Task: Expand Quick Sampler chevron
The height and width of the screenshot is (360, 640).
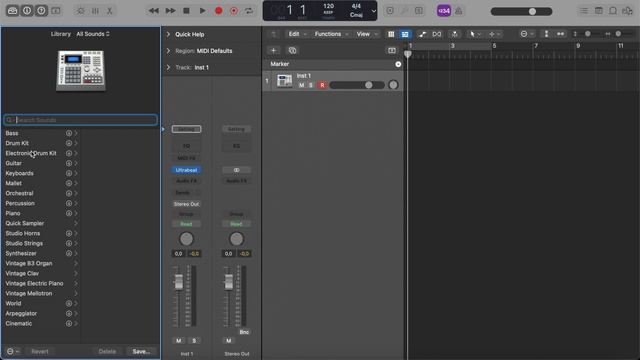Action: pos(76,223)
